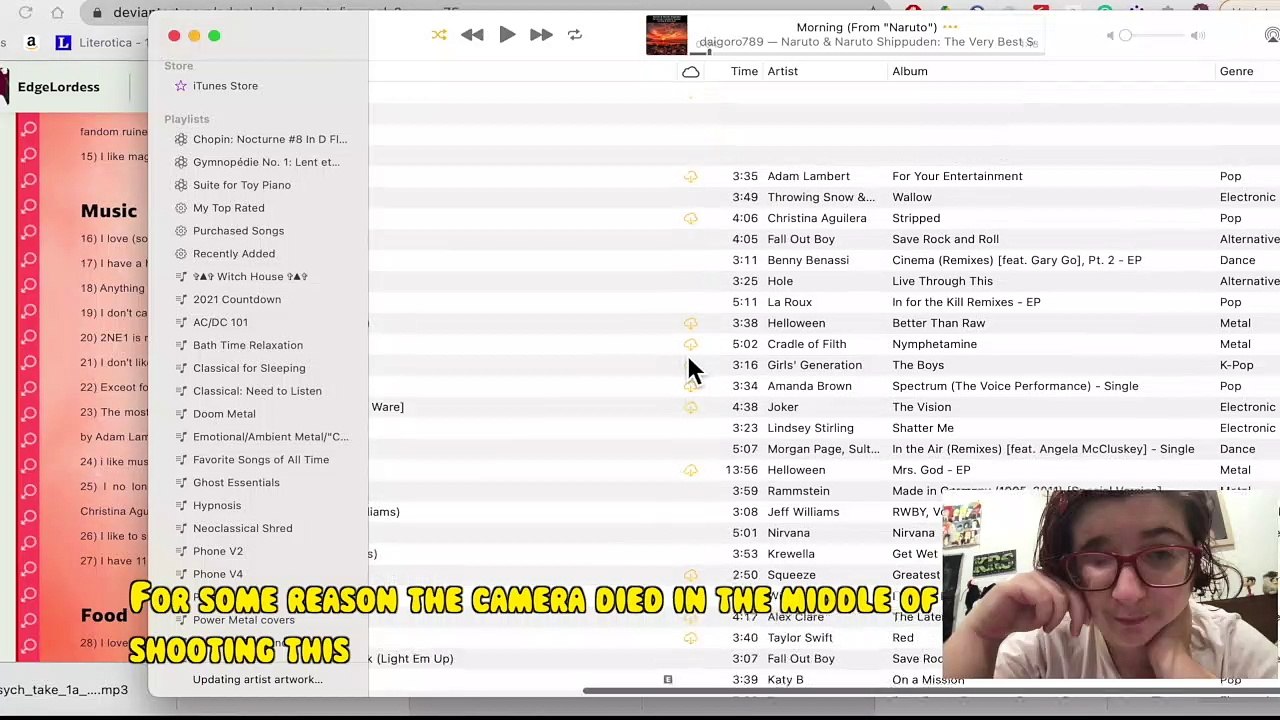The height and width of the screenshot is (720, 1280).
Task: Click the star icon beside iTunes Store
Action: pyautogui.click(x=181, y=86)
